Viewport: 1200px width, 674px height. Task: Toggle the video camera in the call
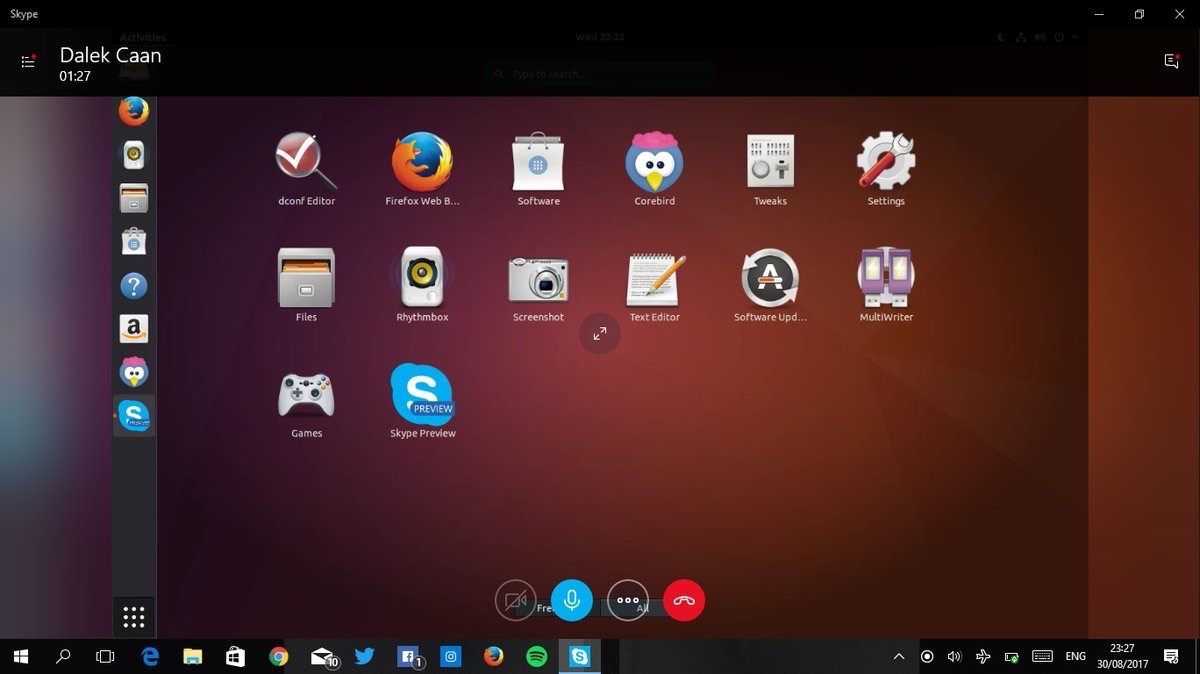point(516,601)
